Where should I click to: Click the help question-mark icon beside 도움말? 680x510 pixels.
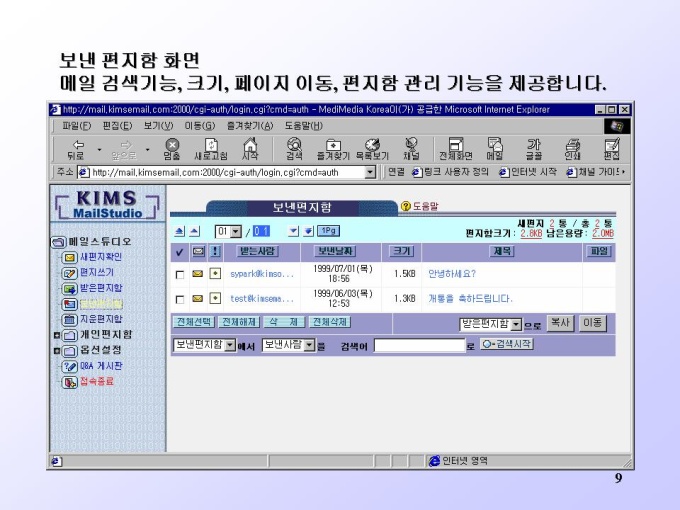(405, 206)
